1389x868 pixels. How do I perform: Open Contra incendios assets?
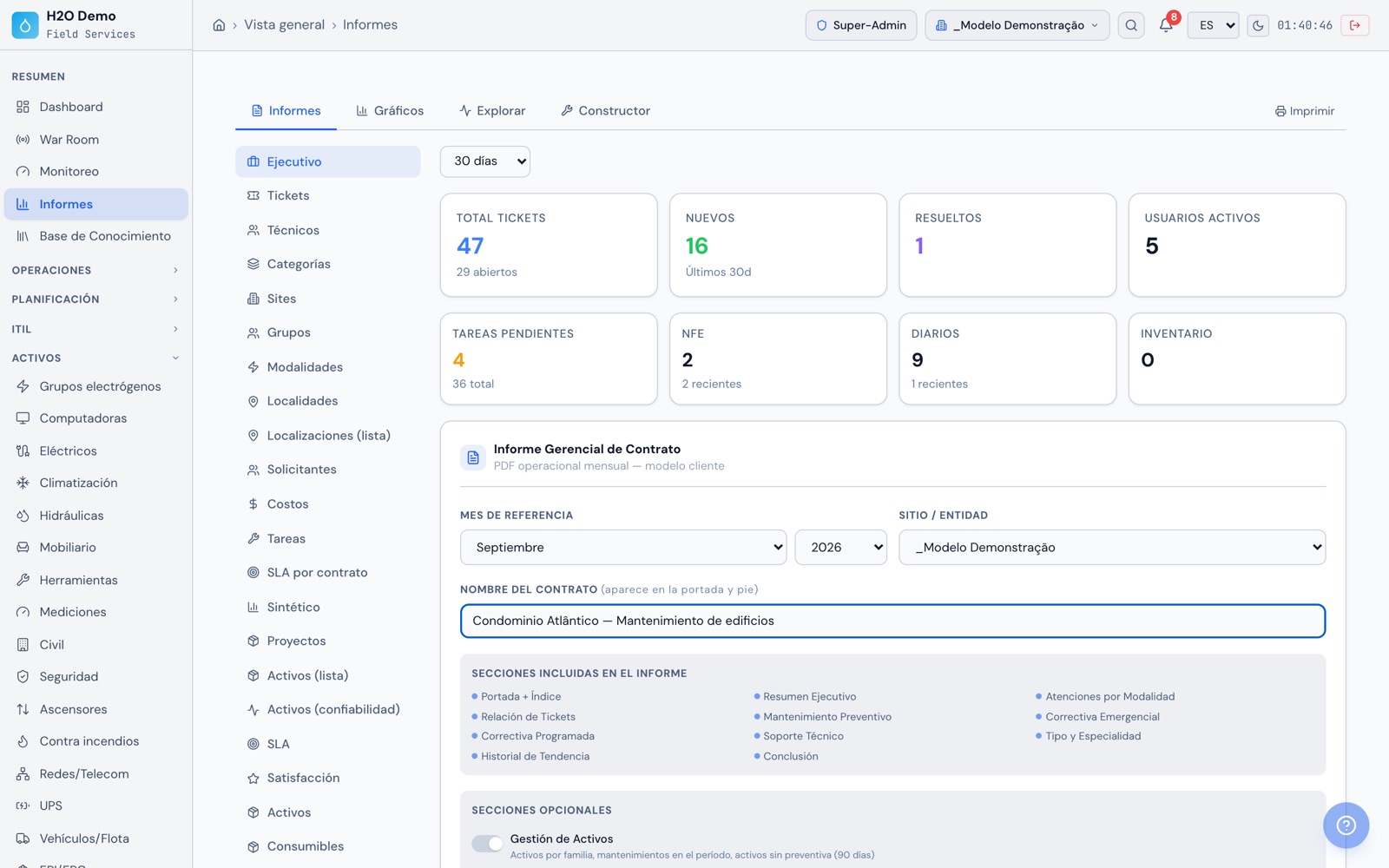pos(96,741)
